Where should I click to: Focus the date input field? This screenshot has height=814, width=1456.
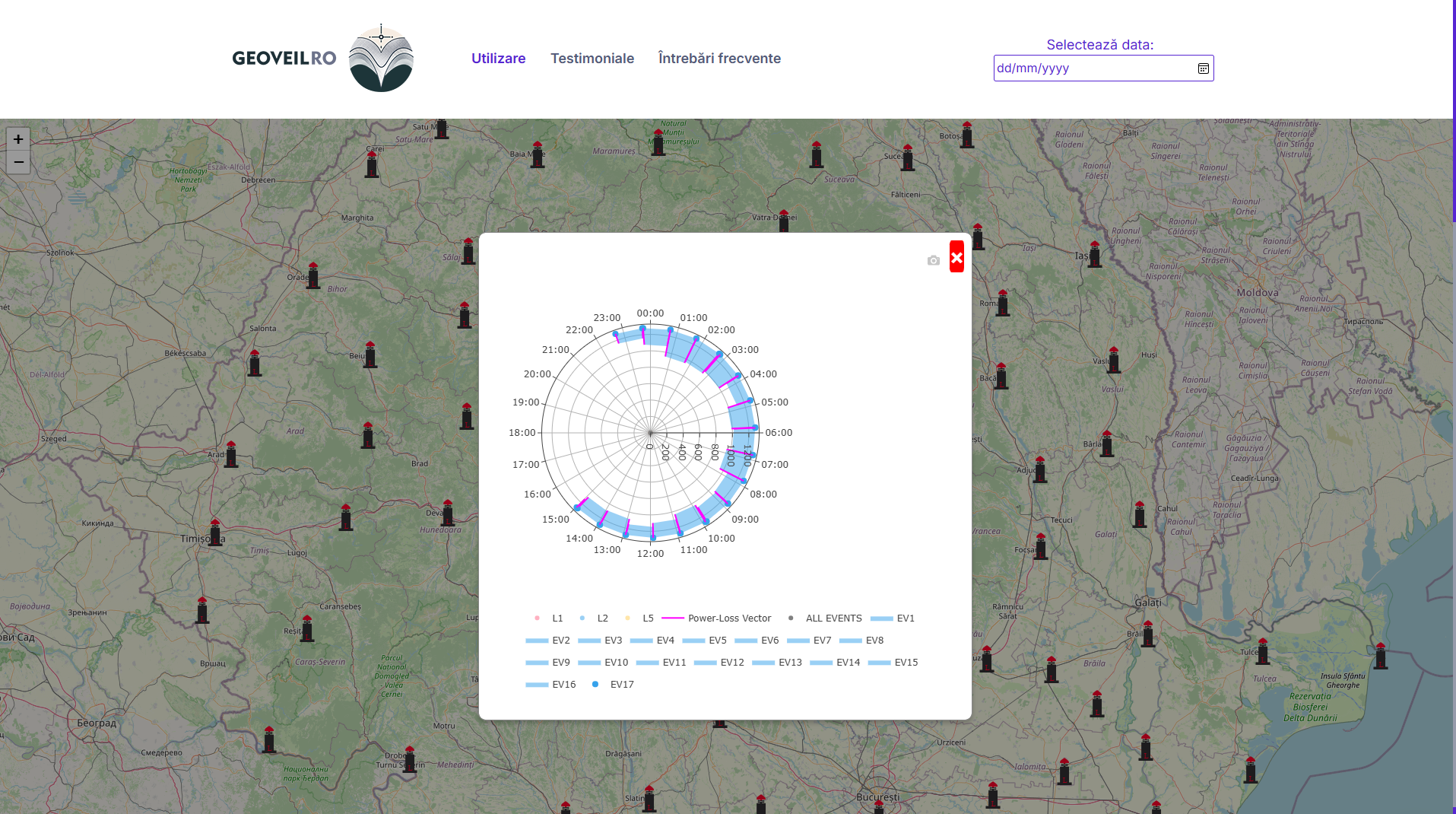pyautogui.click(x=1092, y=68)
